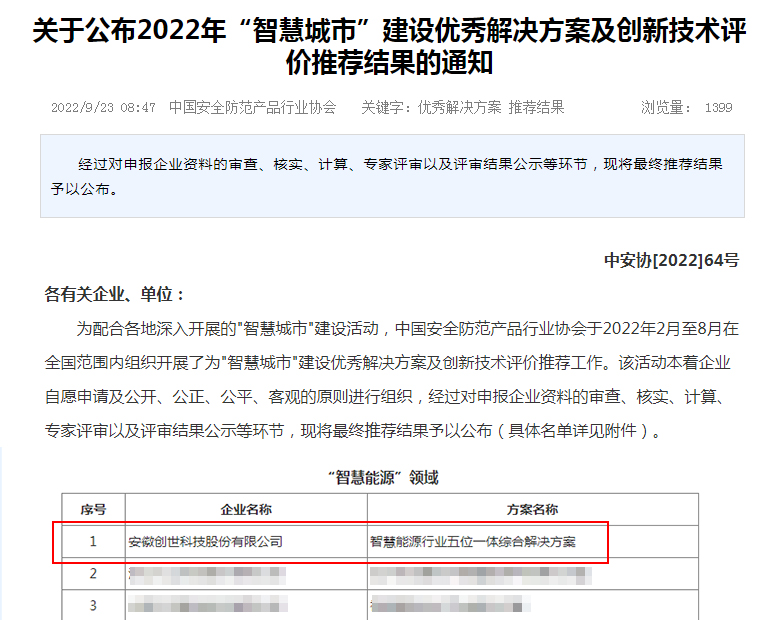766x620 pixels.
Task: Click the row number 1 cell
Action: click(x=93, y=541)
